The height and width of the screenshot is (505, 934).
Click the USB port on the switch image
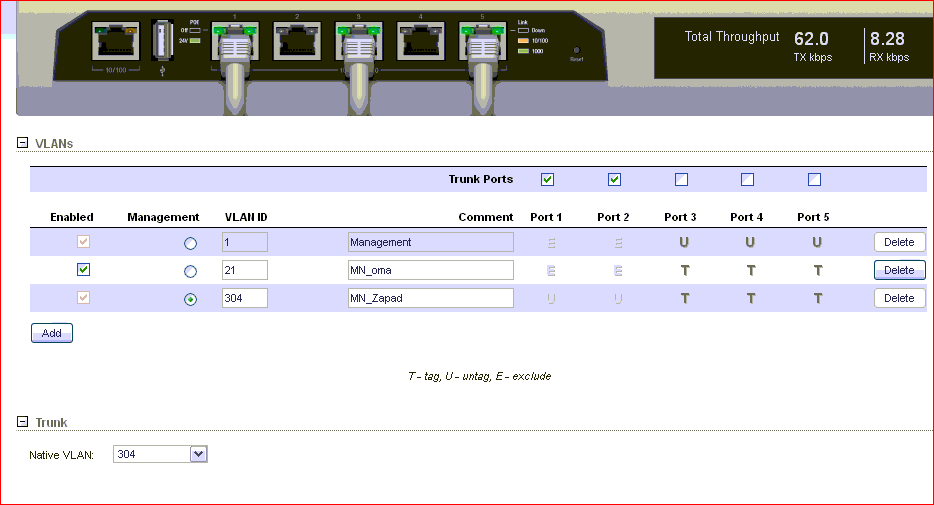click(x=161, y=41)
